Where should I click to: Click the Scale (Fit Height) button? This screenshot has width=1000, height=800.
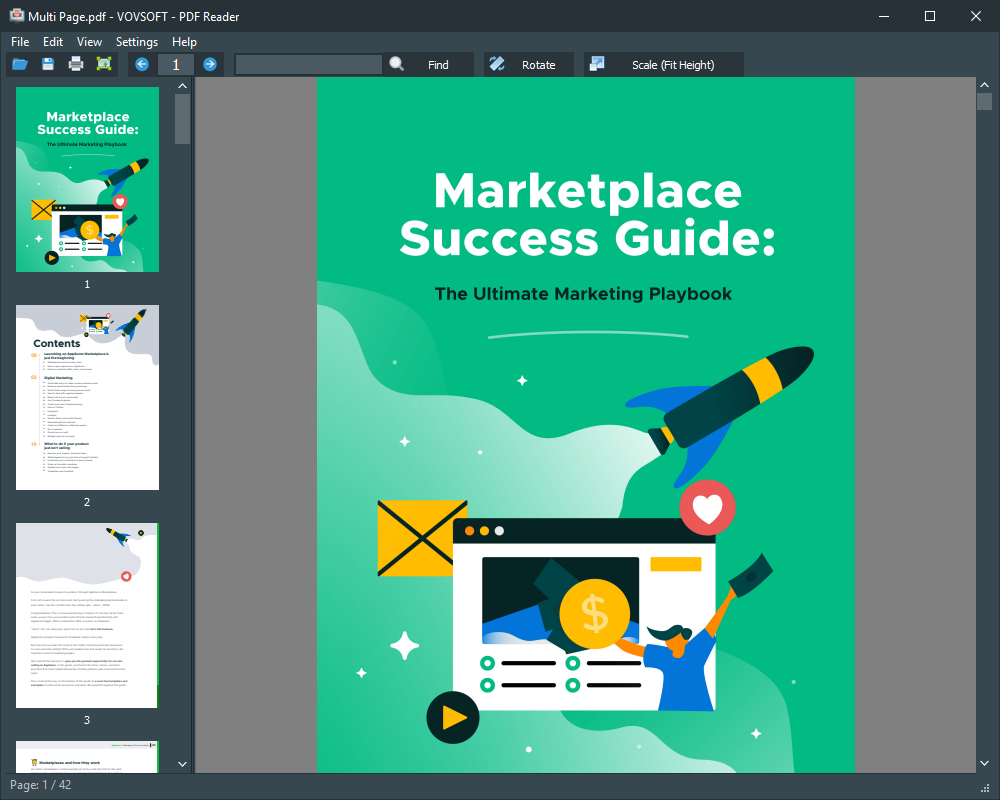click(664, 64)
